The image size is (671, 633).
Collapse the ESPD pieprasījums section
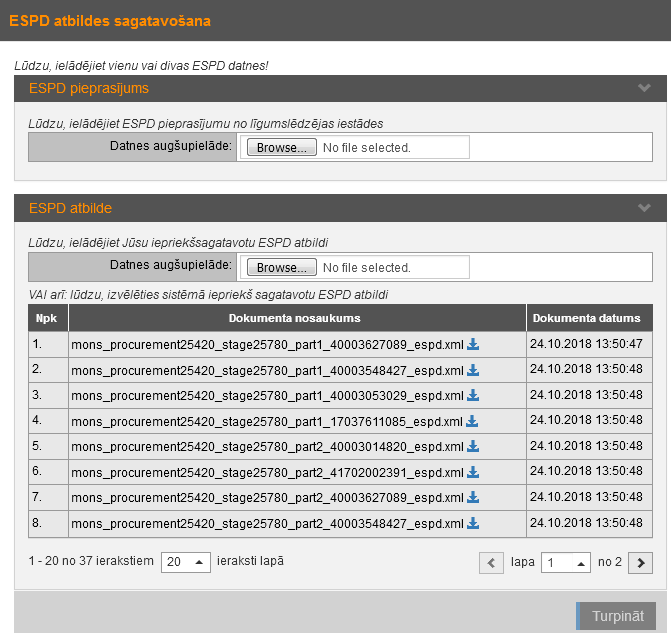[644, 88]
